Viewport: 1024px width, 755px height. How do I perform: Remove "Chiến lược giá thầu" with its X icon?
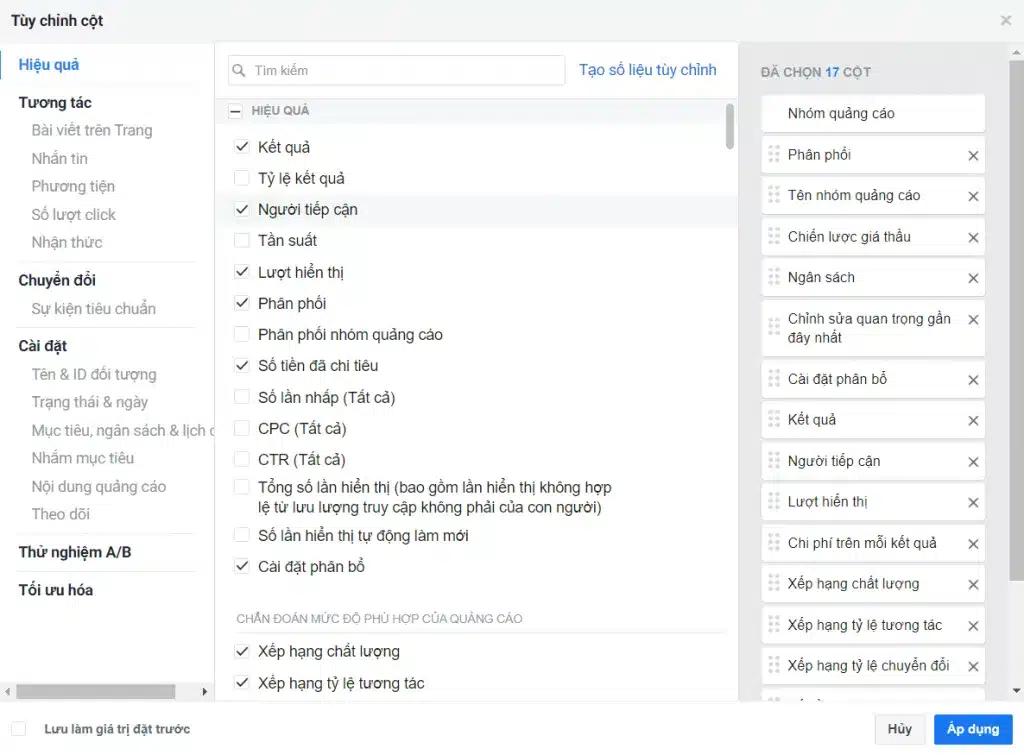974,237
